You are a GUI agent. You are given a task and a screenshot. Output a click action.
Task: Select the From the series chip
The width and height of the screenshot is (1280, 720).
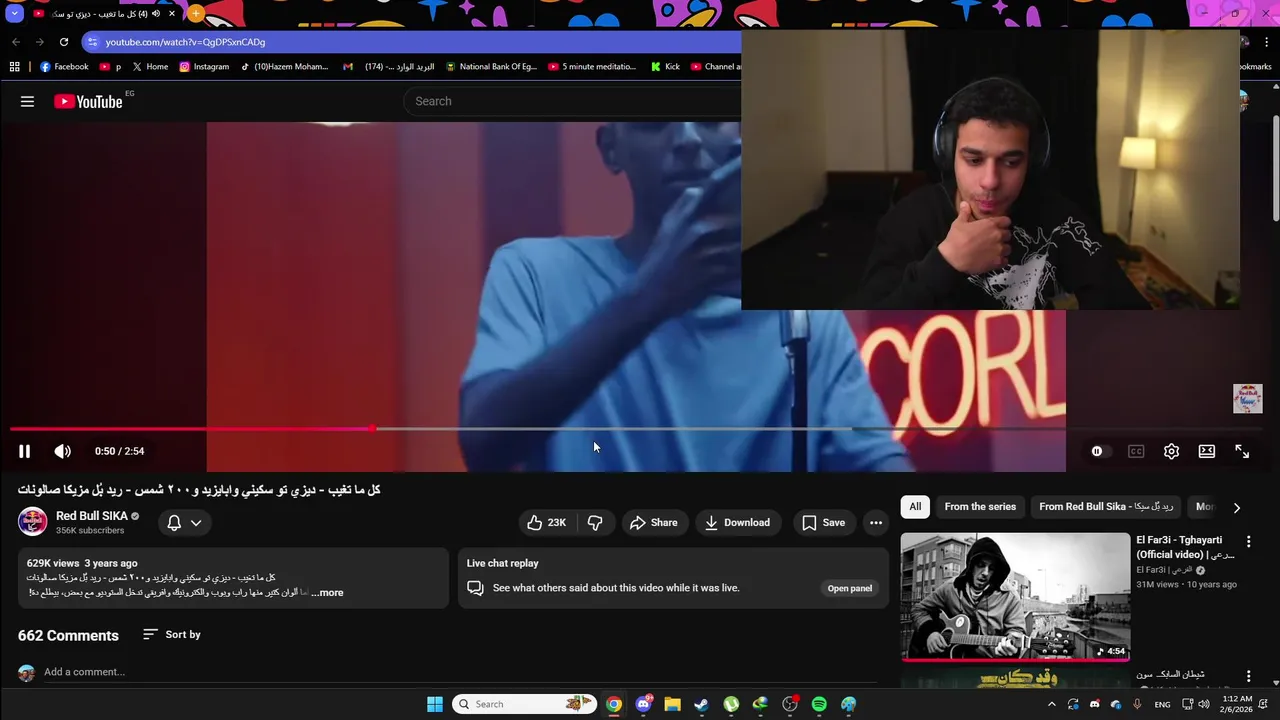[x=980, y=506]
